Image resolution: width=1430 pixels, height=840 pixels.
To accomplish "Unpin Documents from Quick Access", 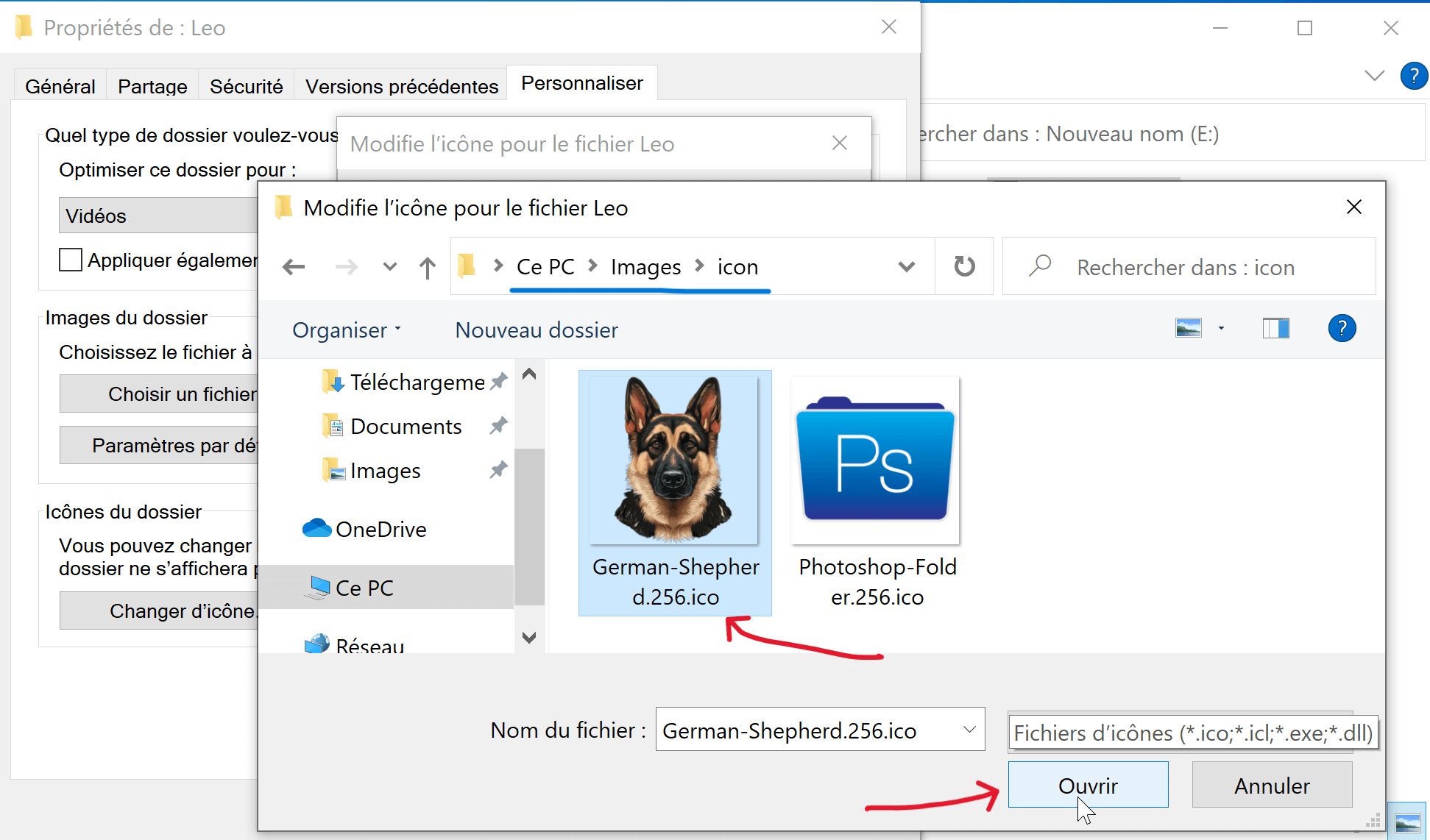I will click(x=499, y=425).
